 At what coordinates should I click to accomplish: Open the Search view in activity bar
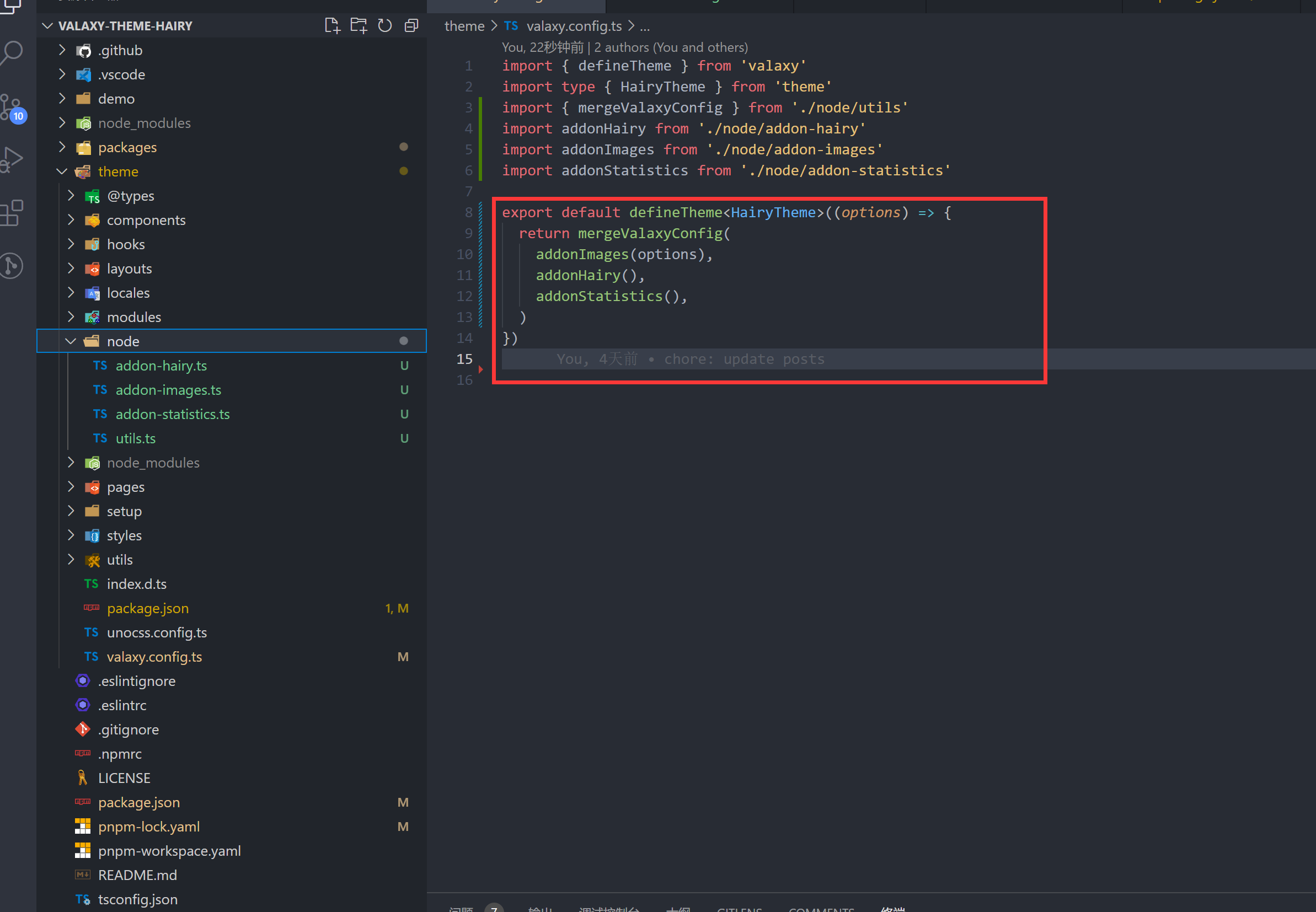click(13, 52)
